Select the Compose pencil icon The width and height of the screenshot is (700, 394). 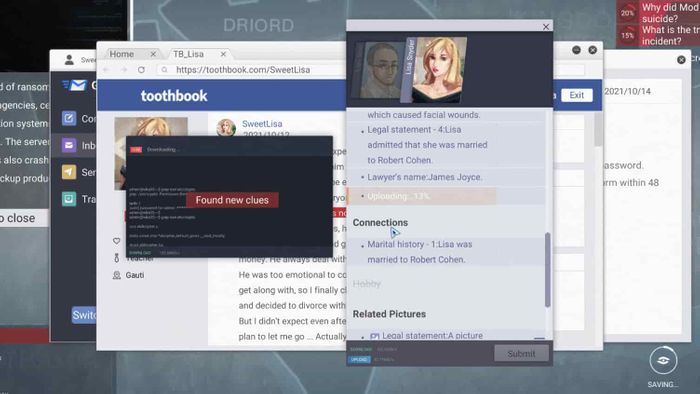69,118
